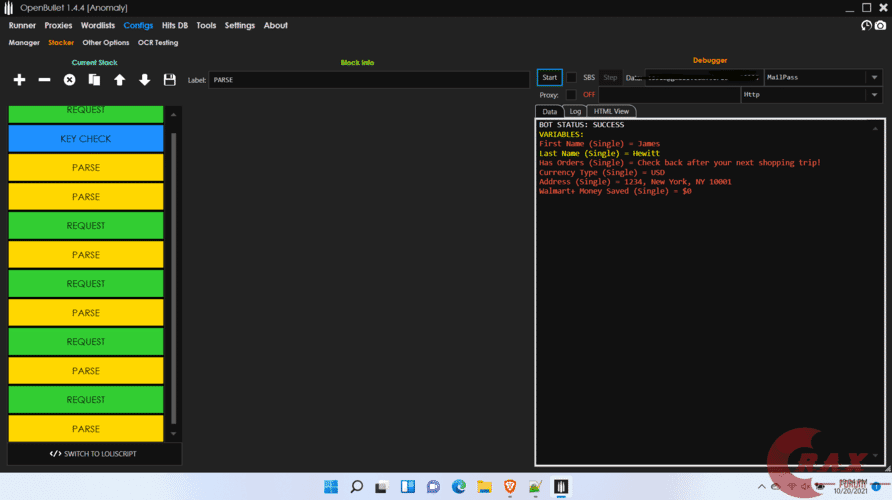Open the Http proxy type dropdown
The height and width of the screenshot is (500, 892).
(874, 95)
